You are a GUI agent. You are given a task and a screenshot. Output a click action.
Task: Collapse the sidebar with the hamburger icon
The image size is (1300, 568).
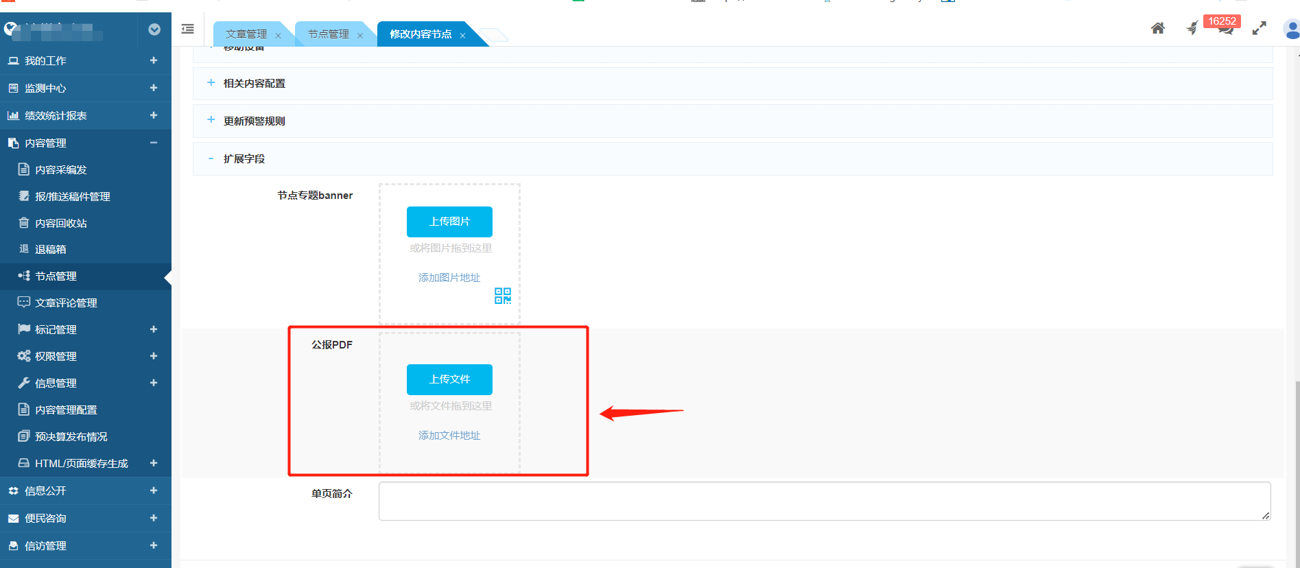[x=187, y=29]
